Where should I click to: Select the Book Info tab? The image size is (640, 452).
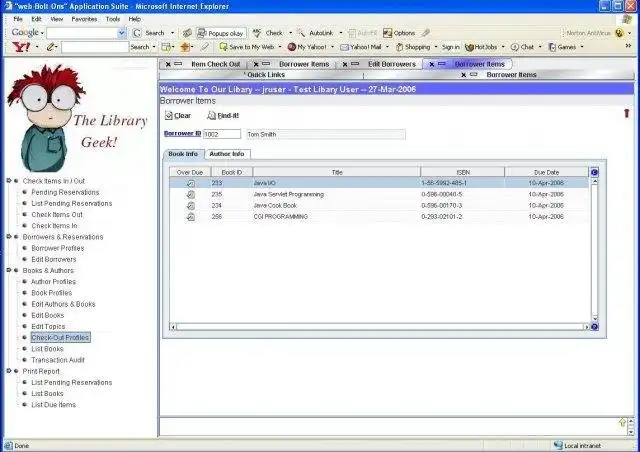pyautogui.click(x=183, y=154)
